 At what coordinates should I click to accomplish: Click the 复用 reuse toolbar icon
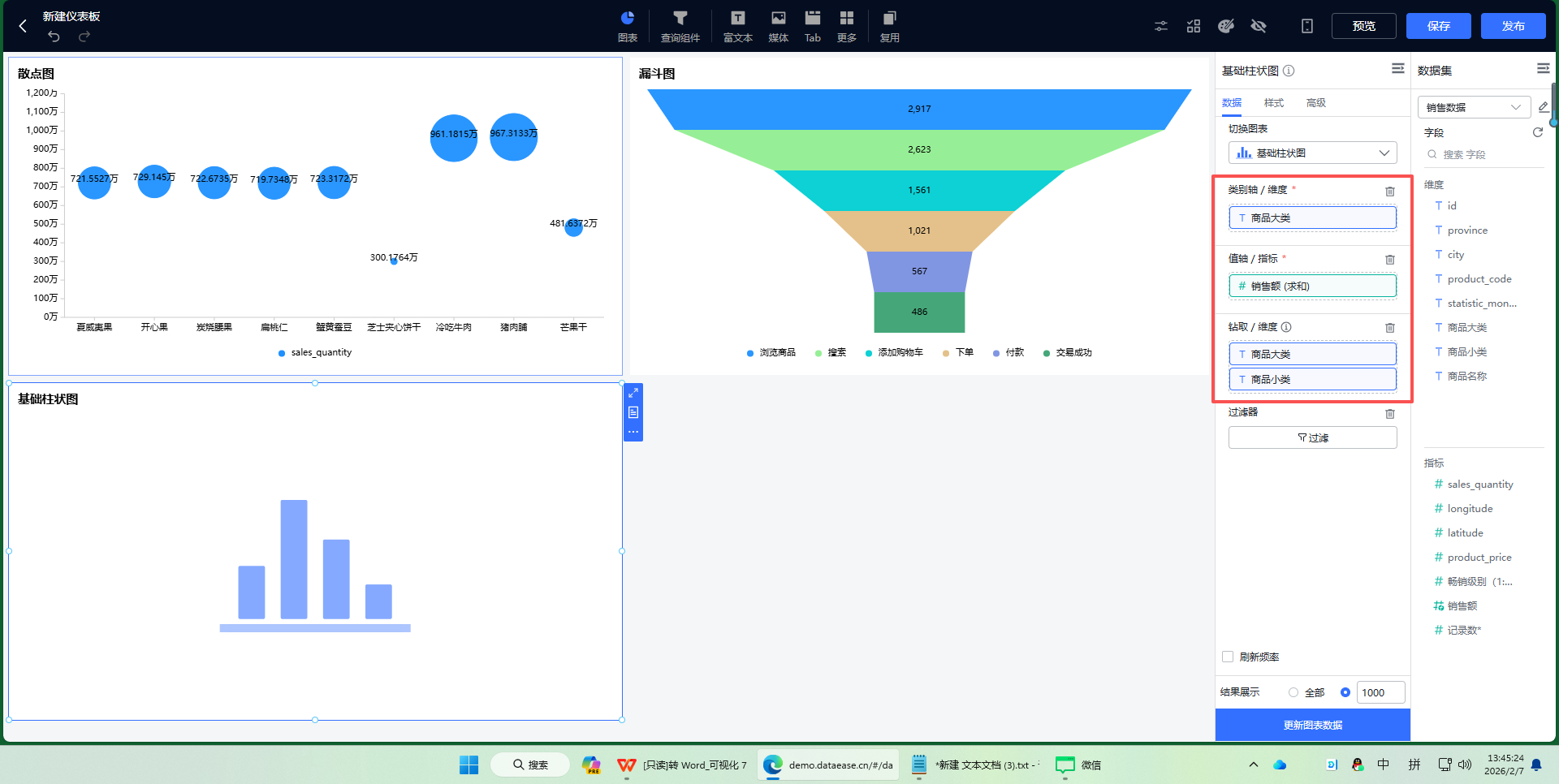point(890,26)
